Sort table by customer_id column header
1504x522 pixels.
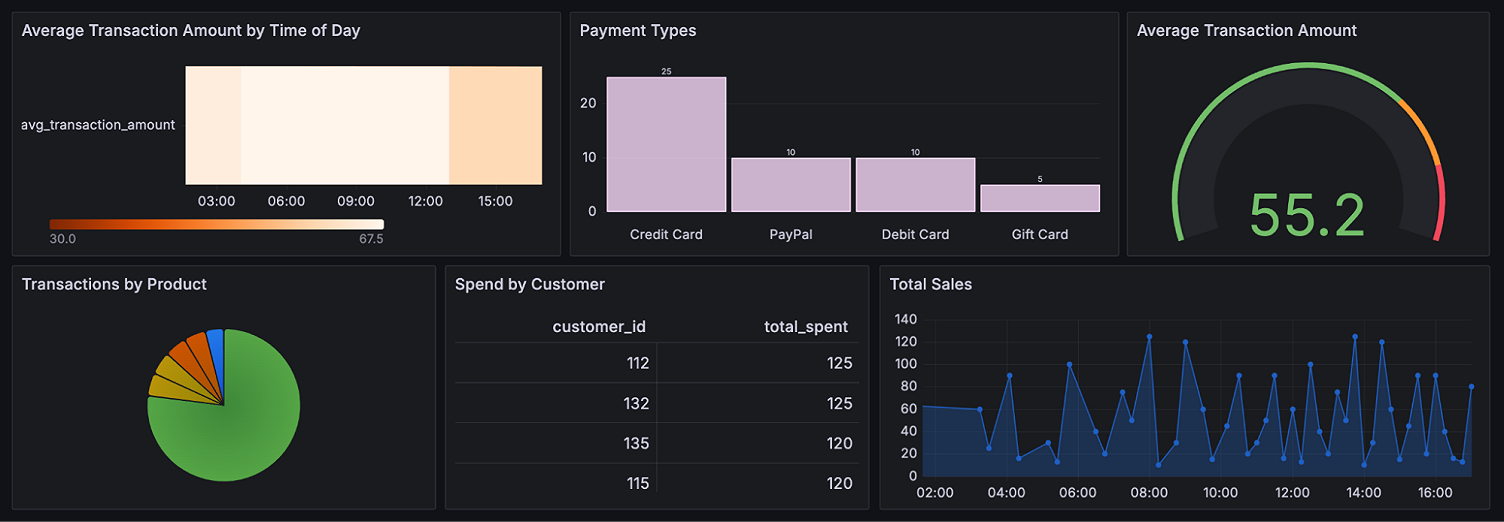coord(599,326)
